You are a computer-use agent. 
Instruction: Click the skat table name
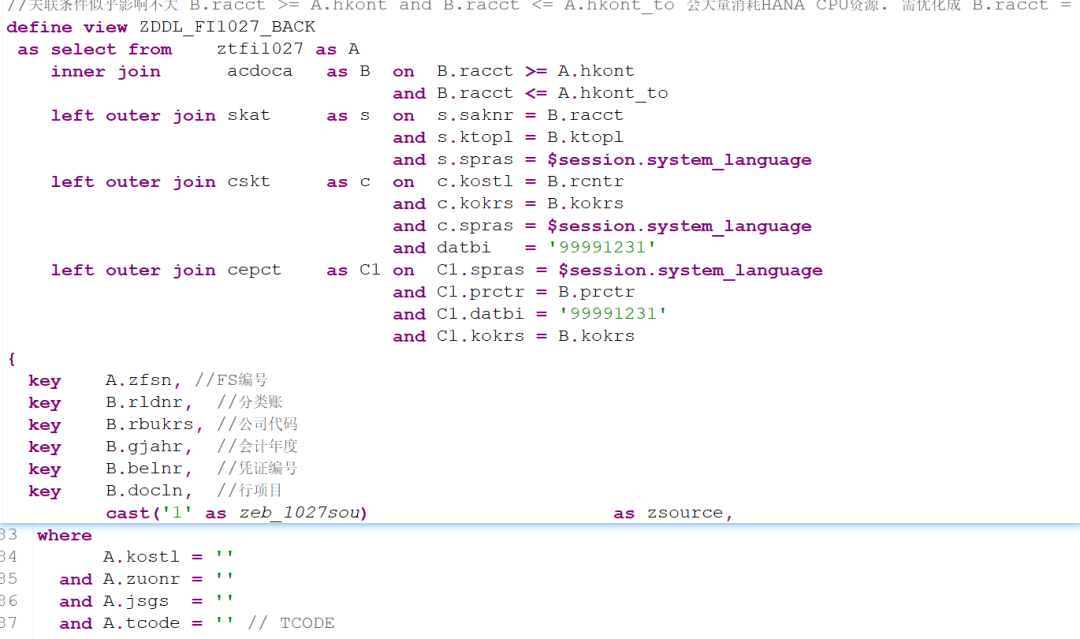(x=249, y=115)
